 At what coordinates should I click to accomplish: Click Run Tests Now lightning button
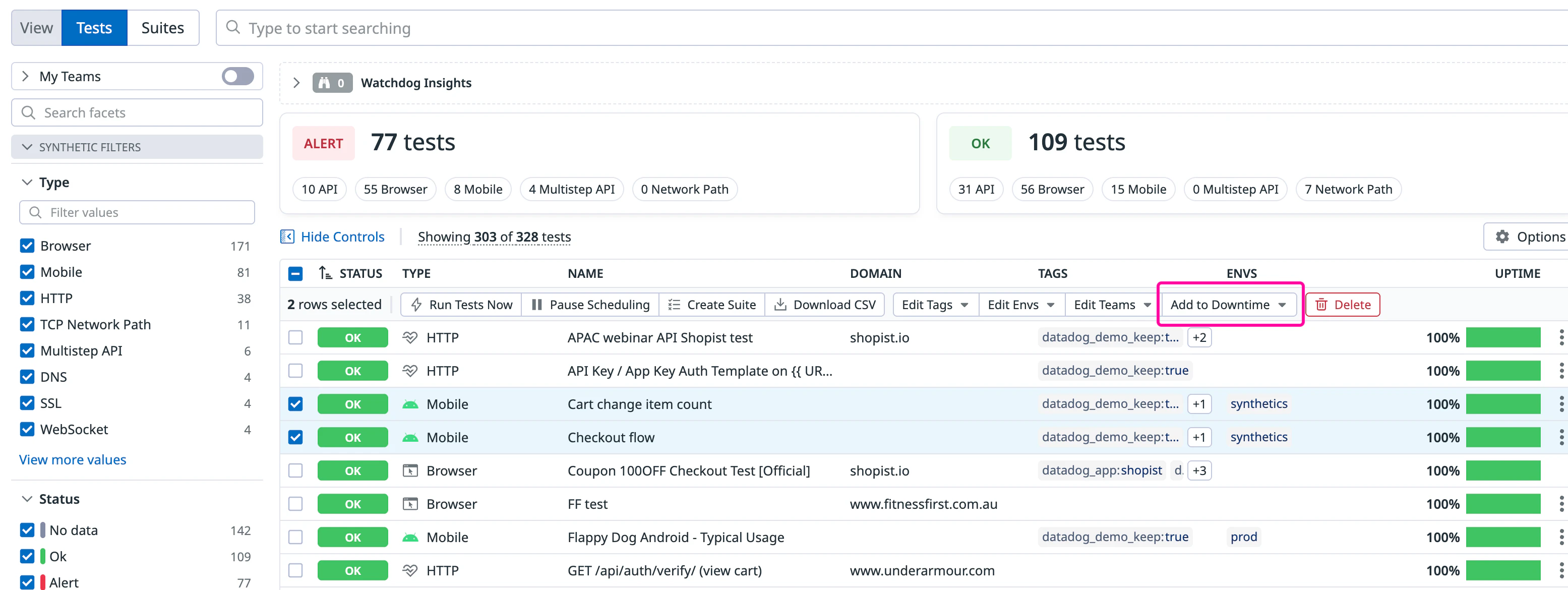tap(461, 305)
